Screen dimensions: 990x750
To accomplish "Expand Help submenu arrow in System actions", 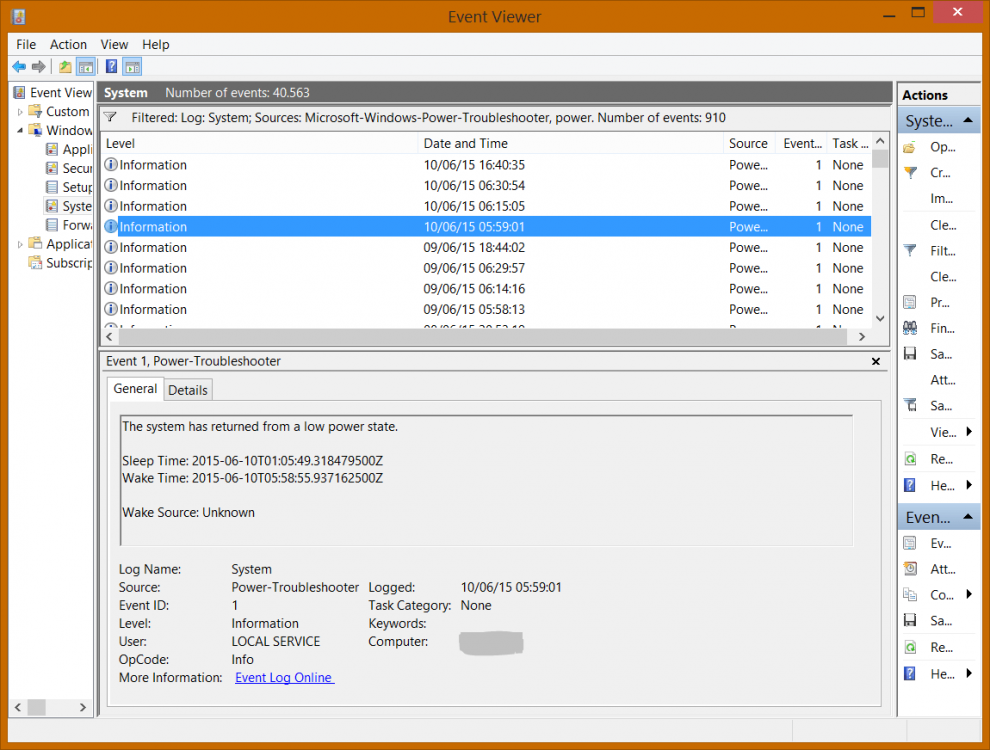I will [x=969, y=485].
